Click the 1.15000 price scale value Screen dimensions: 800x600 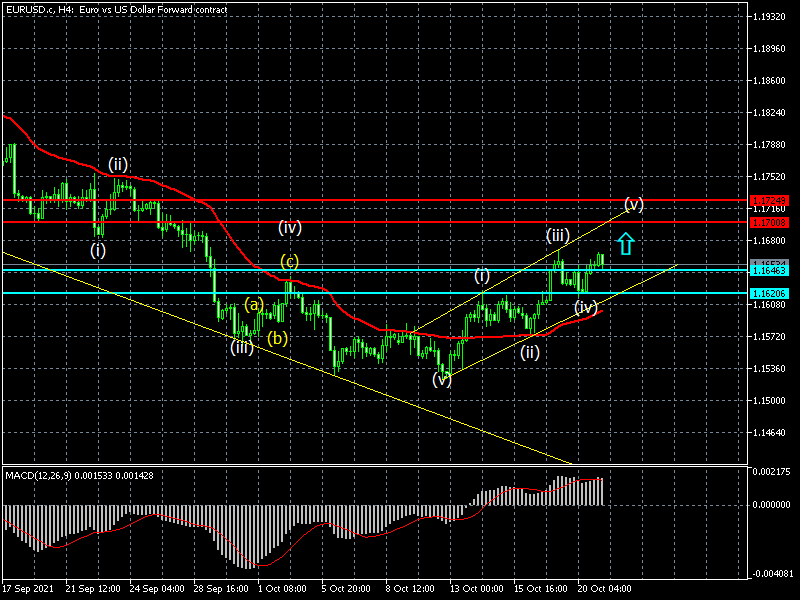[x=769, y=401]
